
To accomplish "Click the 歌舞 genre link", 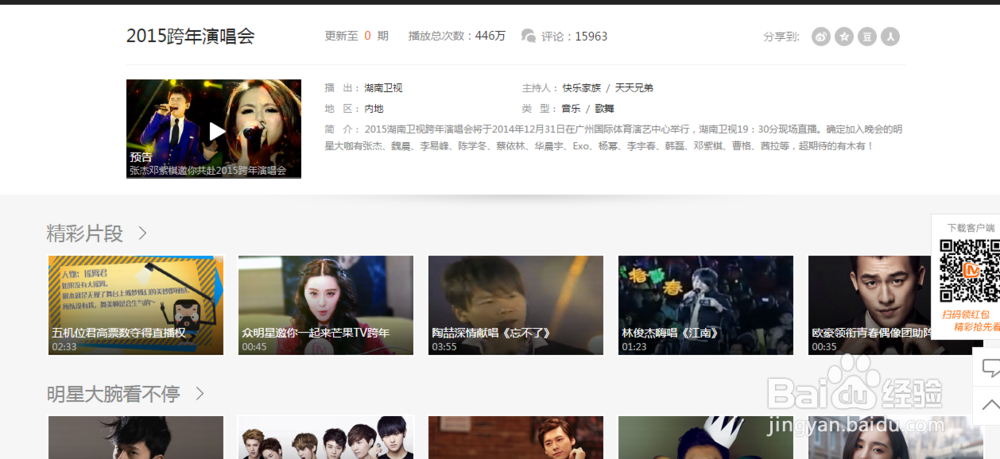I will click(605, 109).
